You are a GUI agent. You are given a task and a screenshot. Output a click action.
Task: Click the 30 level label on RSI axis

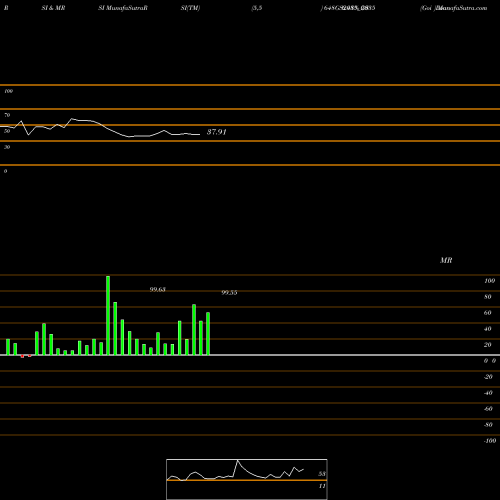pyautogui.click(x=7, y=147)
